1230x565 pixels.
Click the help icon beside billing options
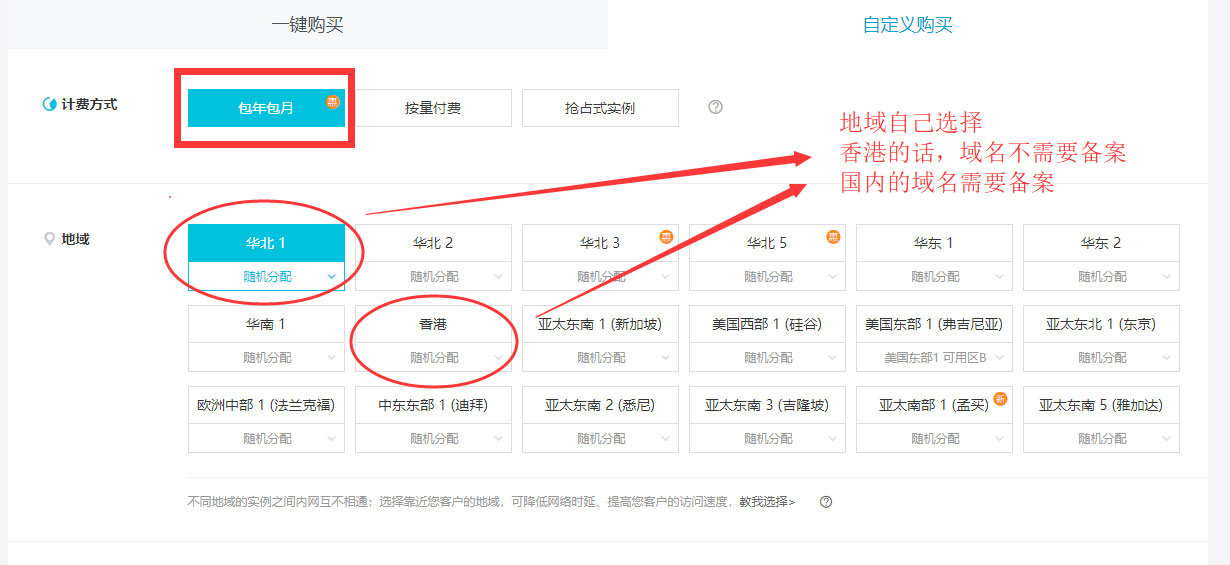click(x=715, y=107)
